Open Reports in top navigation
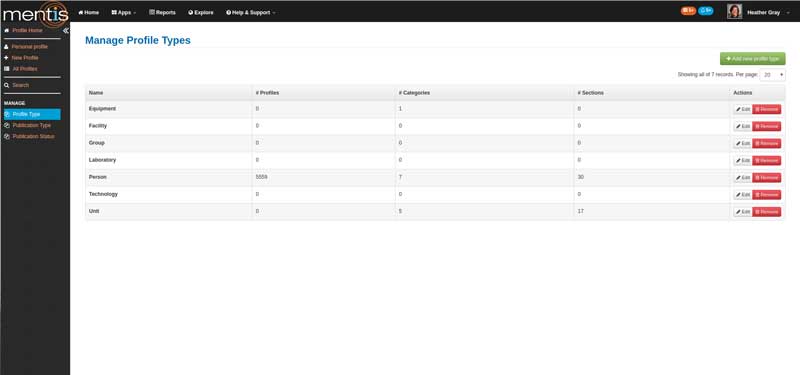 (162, 12)
